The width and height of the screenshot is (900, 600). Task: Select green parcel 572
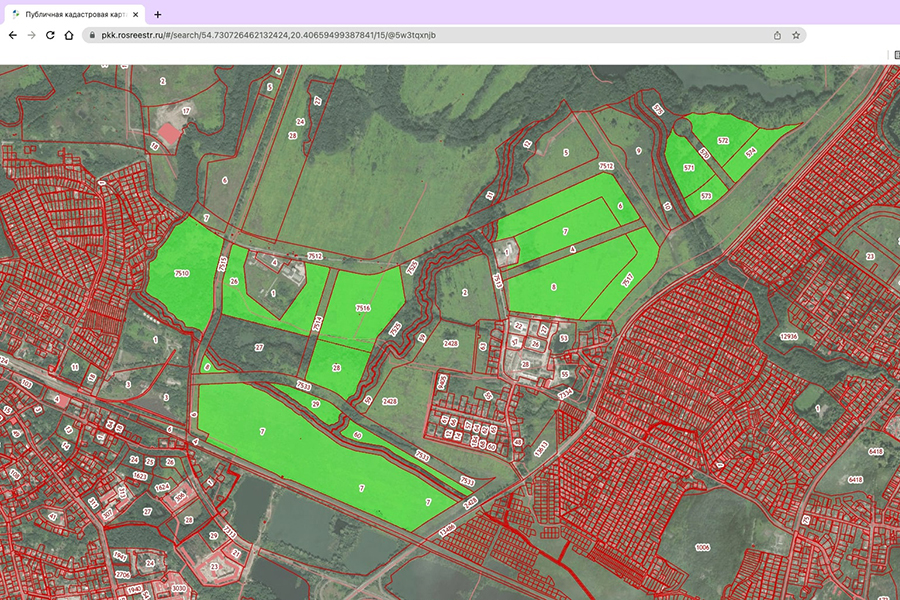(723, 141)
